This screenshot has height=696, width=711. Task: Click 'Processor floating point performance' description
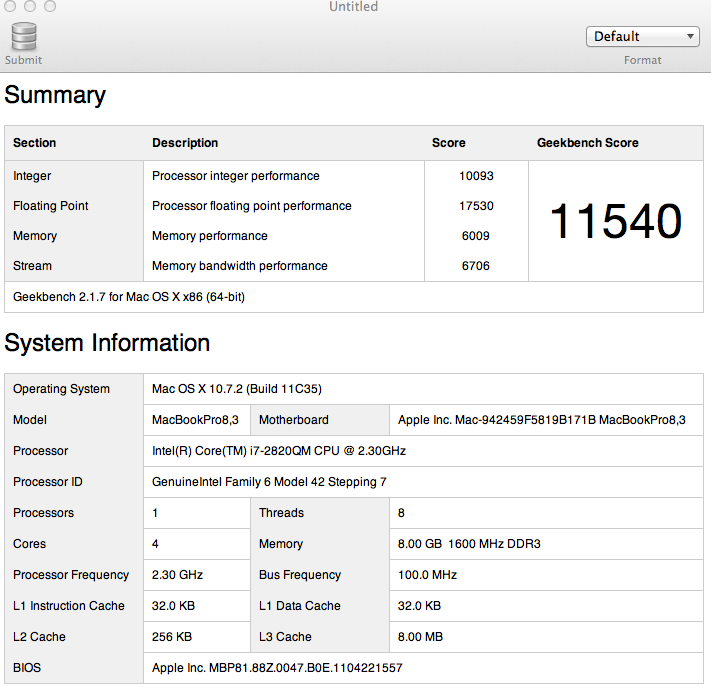click(x=252, y=206)
